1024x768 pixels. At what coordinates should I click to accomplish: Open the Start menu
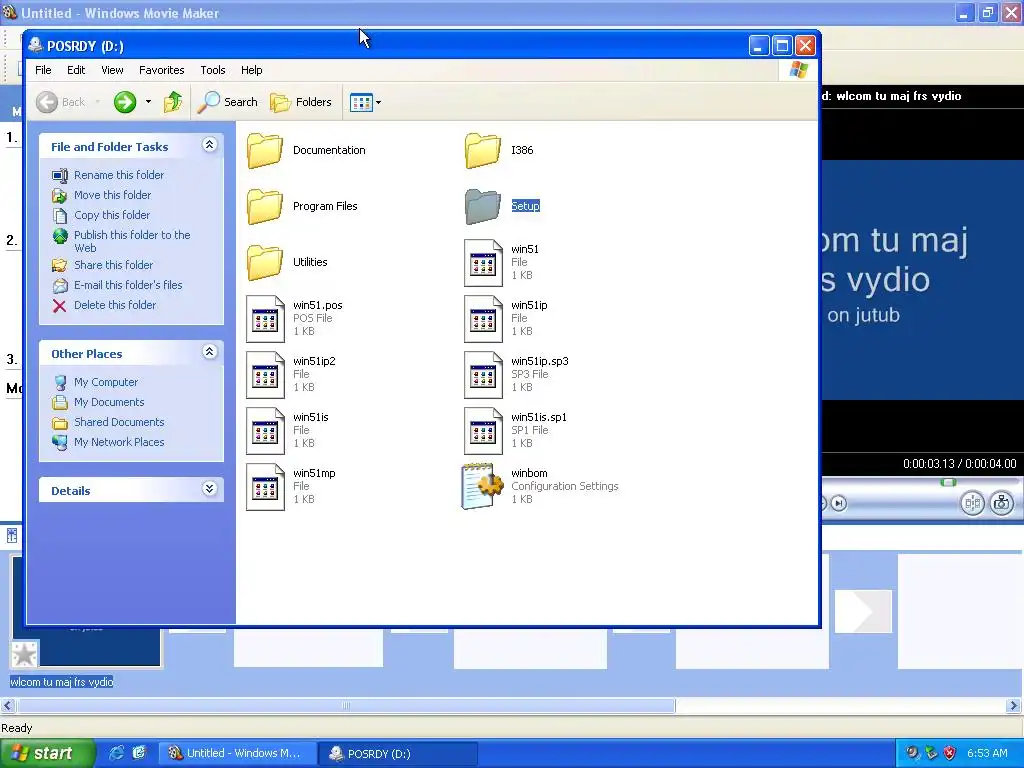point(48,753)
